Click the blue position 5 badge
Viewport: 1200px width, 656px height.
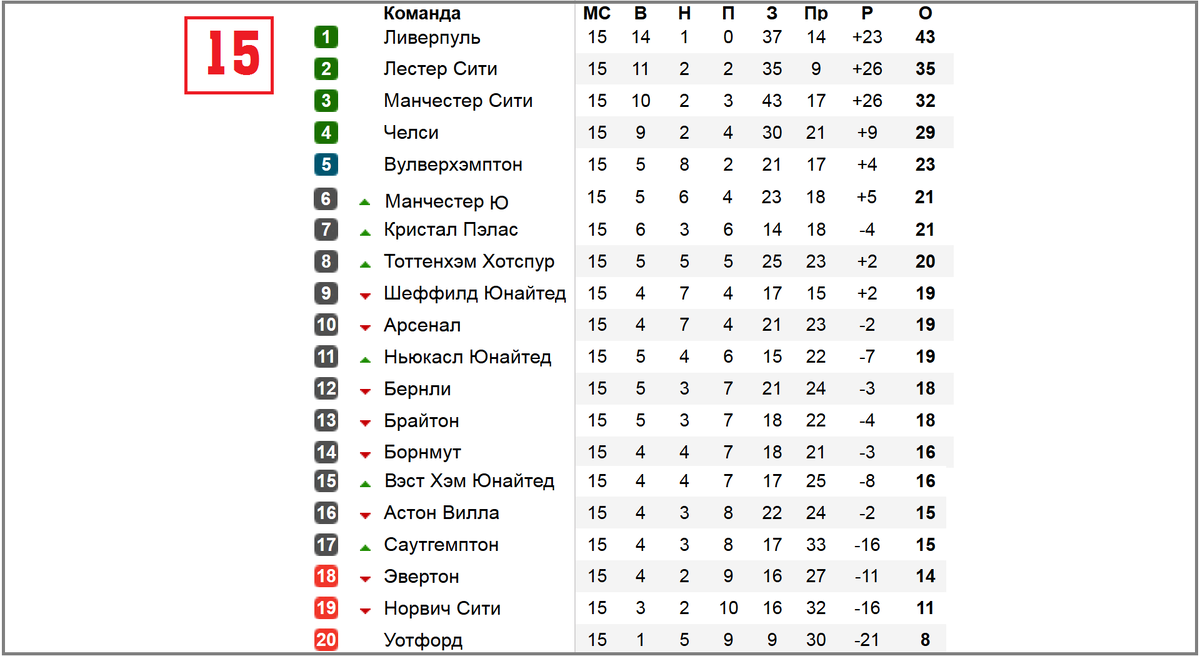click(x=326, y=165)
